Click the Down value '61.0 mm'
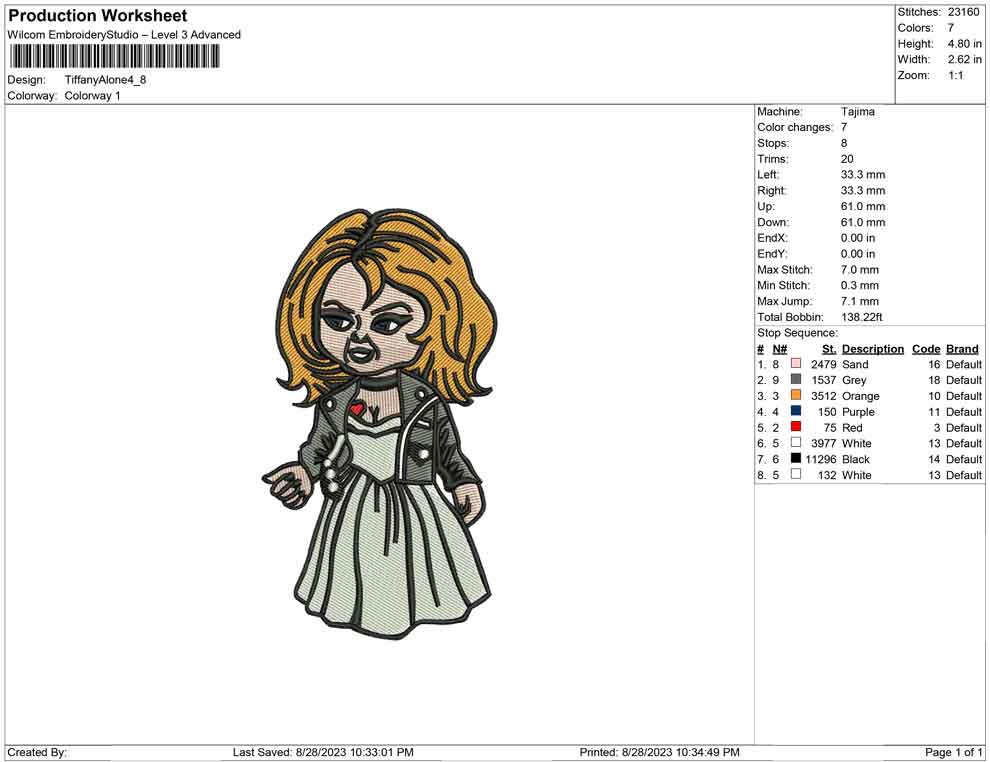990x762 pixels. pyautogui.click(x=863, y=222)
